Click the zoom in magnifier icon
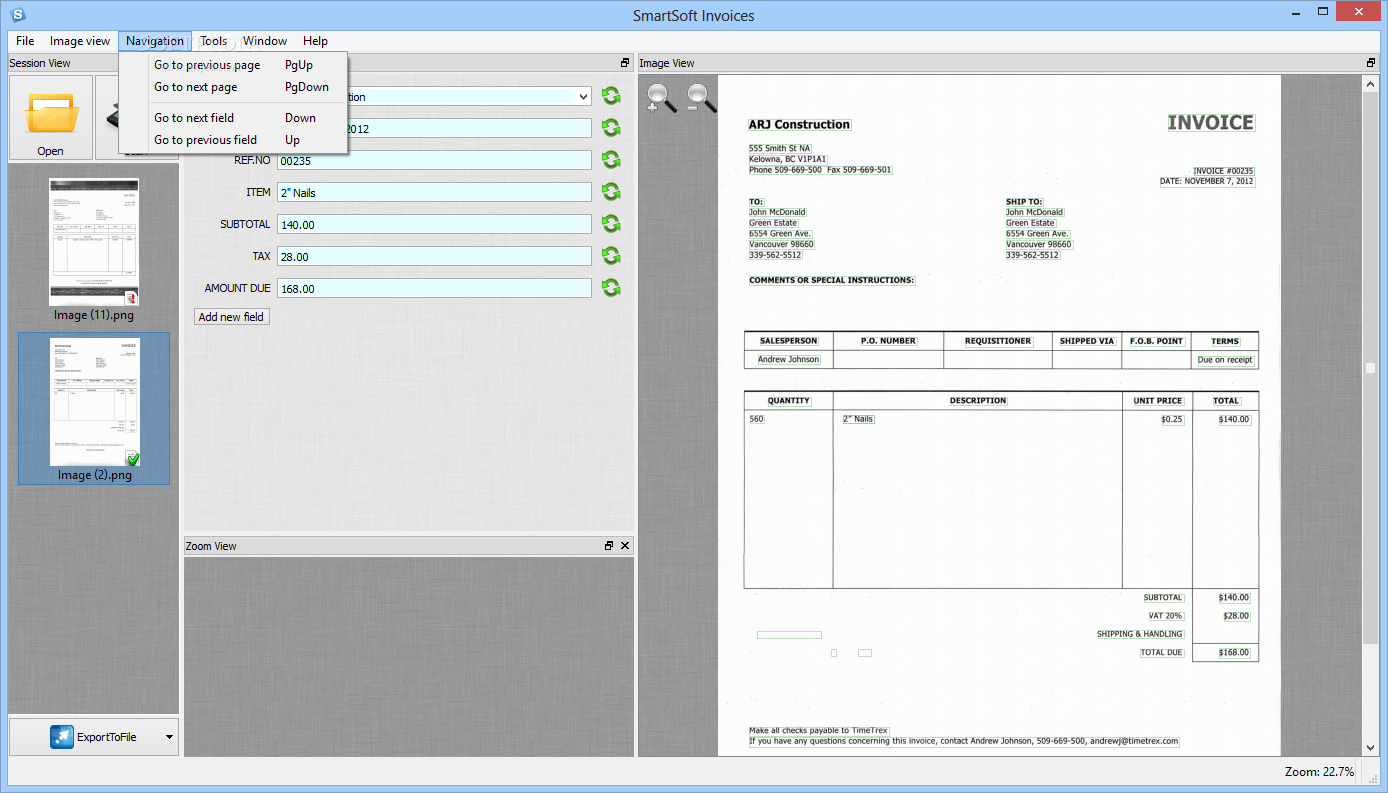Viewport: 1388px width, 793px height. click(661, 98)
